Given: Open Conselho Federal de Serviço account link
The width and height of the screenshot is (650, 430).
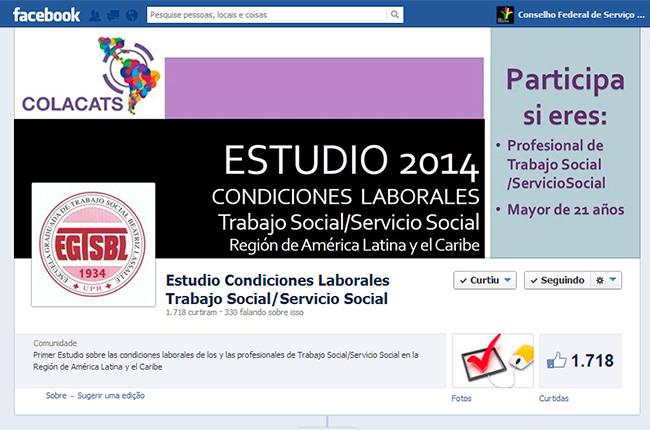Looking at the screenshot, I should (x=581, y=15).
